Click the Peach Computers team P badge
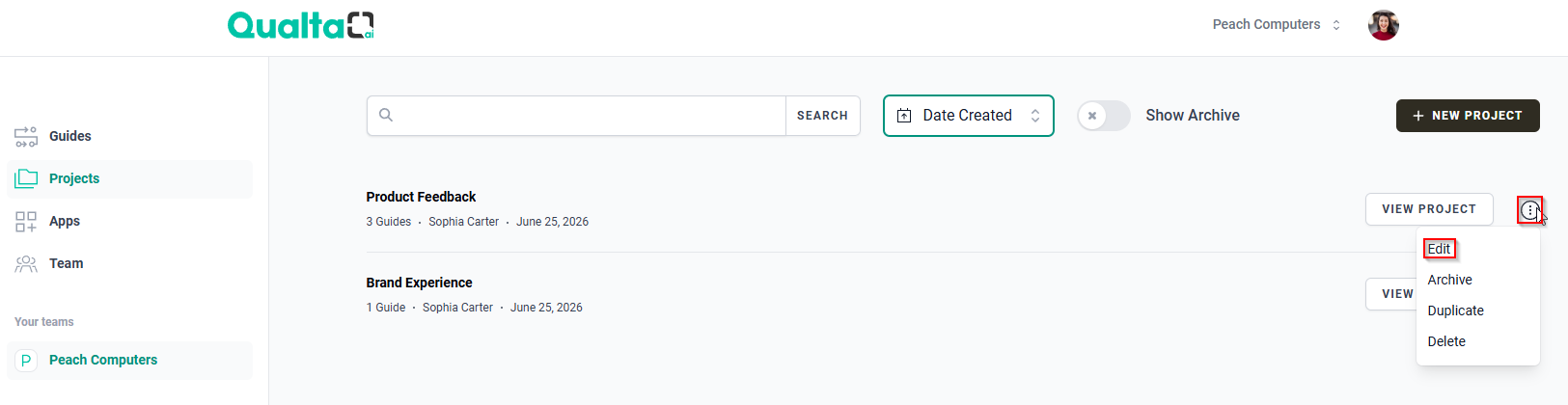The height and width of the screenshot is (405, 1568). click(x=26, y=361)
